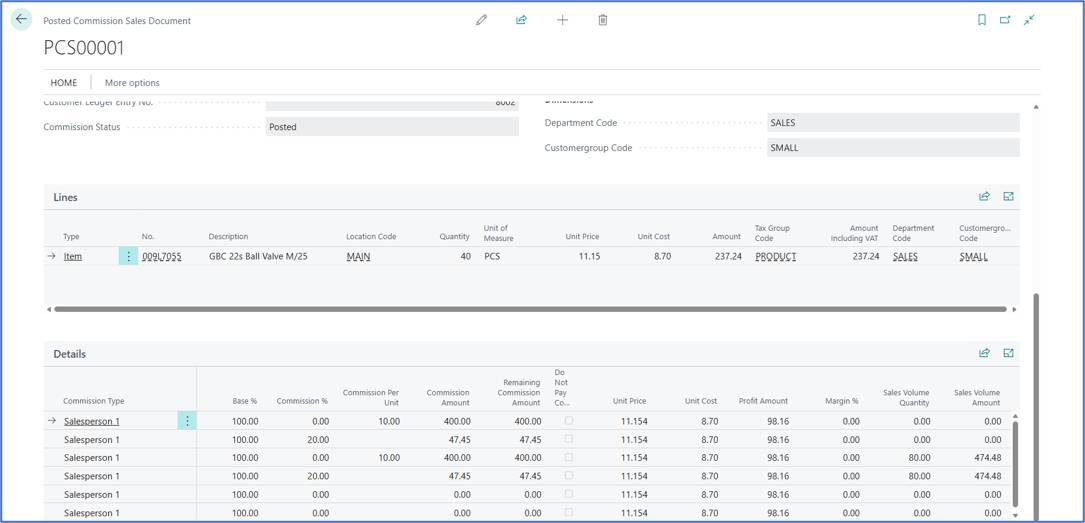Click Sales Volume Quantity 80.00 fourth row
Viewport: 1085px width, 523px height.
919,476
